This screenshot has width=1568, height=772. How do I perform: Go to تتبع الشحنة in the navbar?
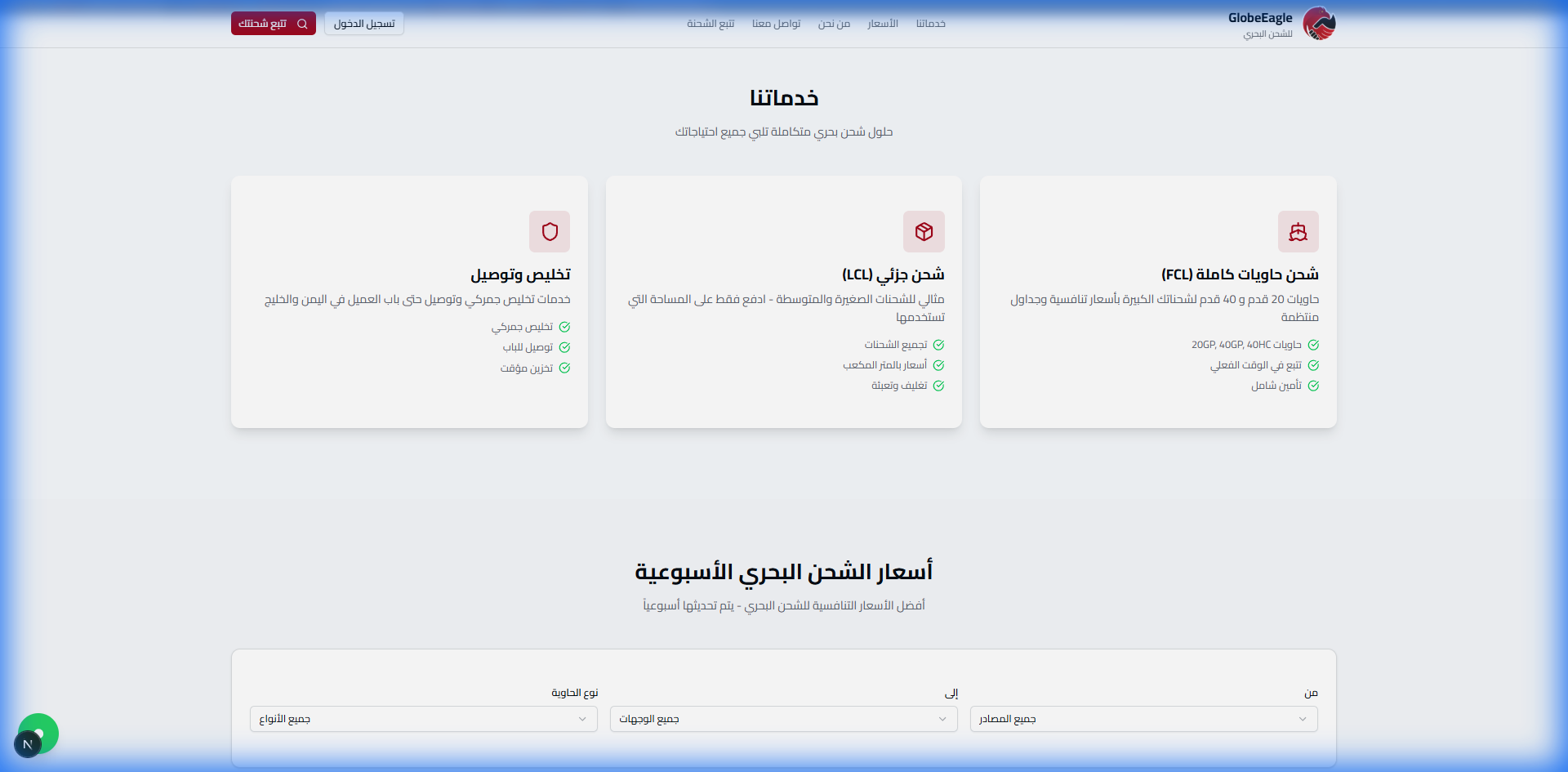point(710,23)
